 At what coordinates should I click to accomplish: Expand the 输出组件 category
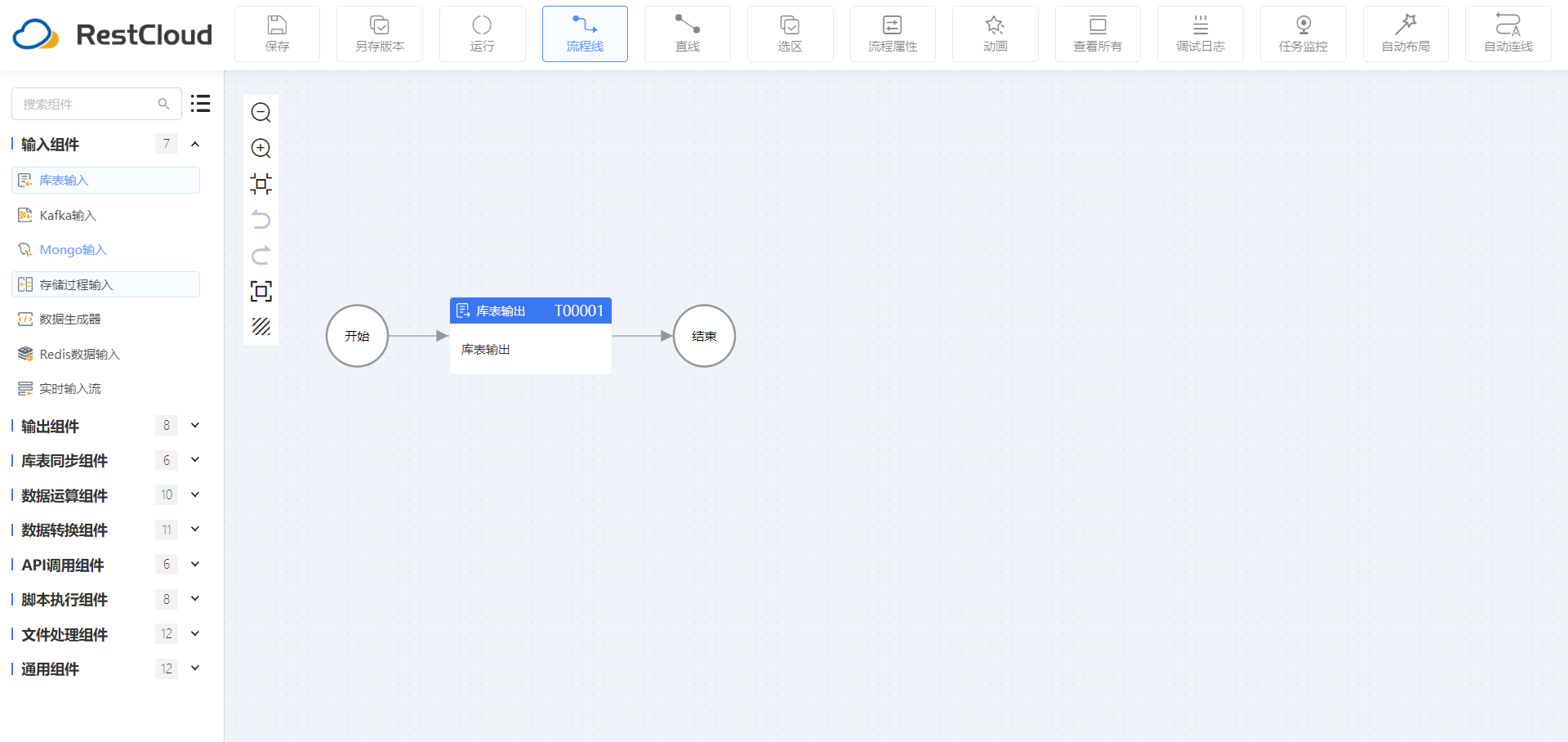(195, 426)
